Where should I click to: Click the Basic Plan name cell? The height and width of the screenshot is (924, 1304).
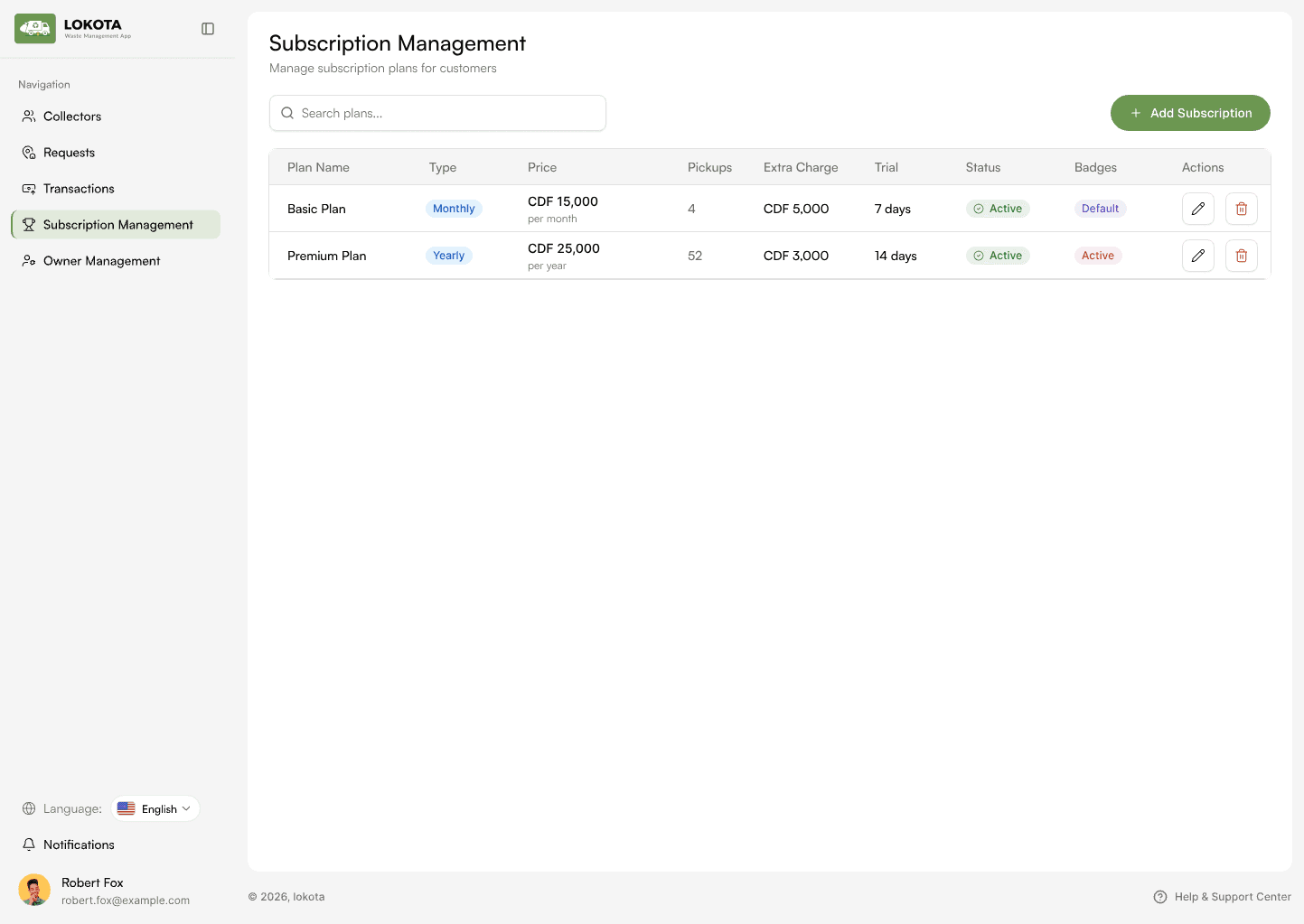point(316,209)
